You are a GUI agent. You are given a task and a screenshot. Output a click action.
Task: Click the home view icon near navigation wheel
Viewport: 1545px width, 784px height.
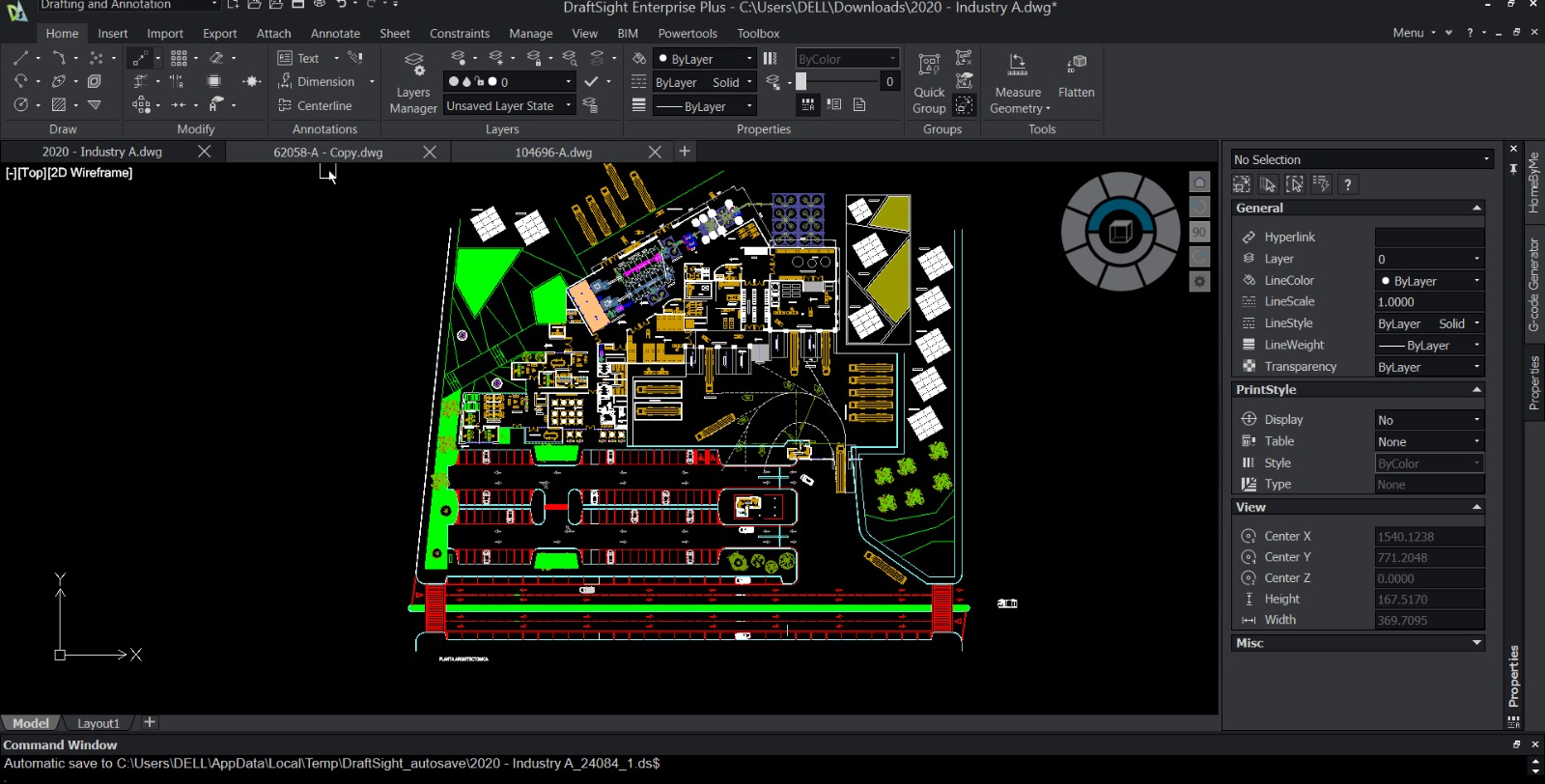coord(1199,182)
